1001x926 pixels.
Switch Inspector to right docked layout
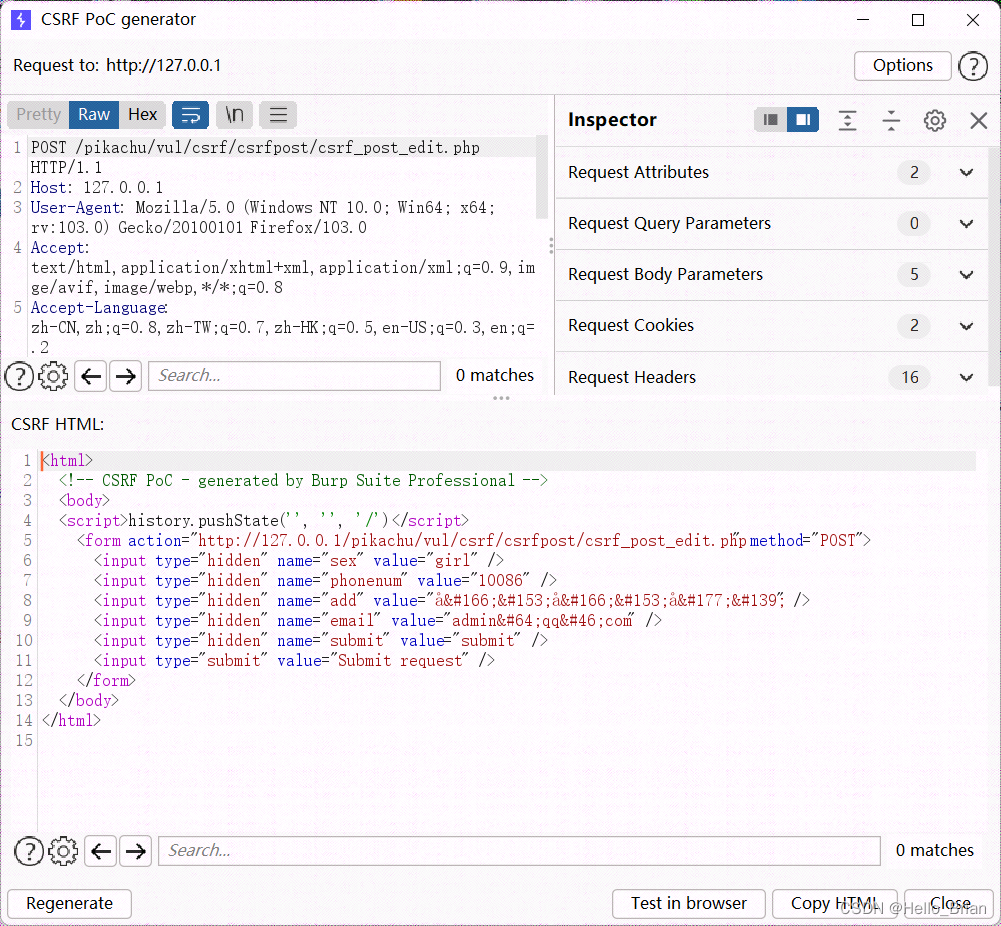(803, 120)
